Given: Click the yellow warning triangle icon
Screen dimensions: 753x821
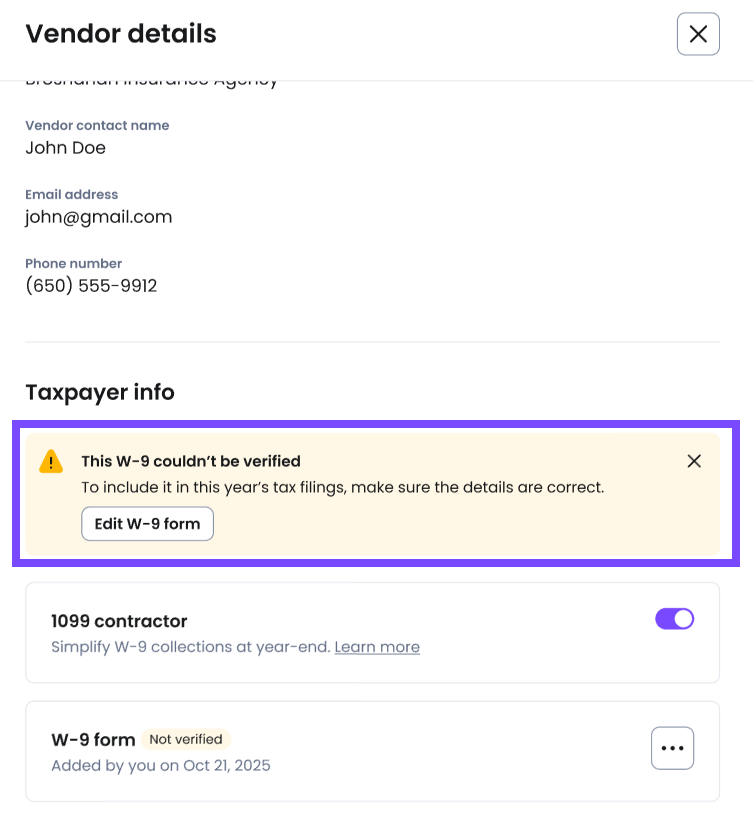Looking at the screenshot, I should coord(51,462).
